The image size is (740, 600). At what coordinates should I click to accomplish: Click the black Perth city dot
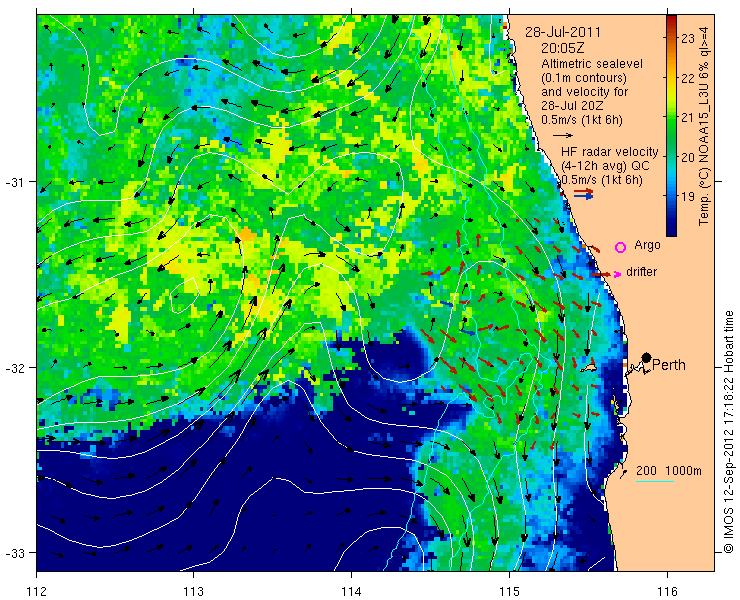647,357
